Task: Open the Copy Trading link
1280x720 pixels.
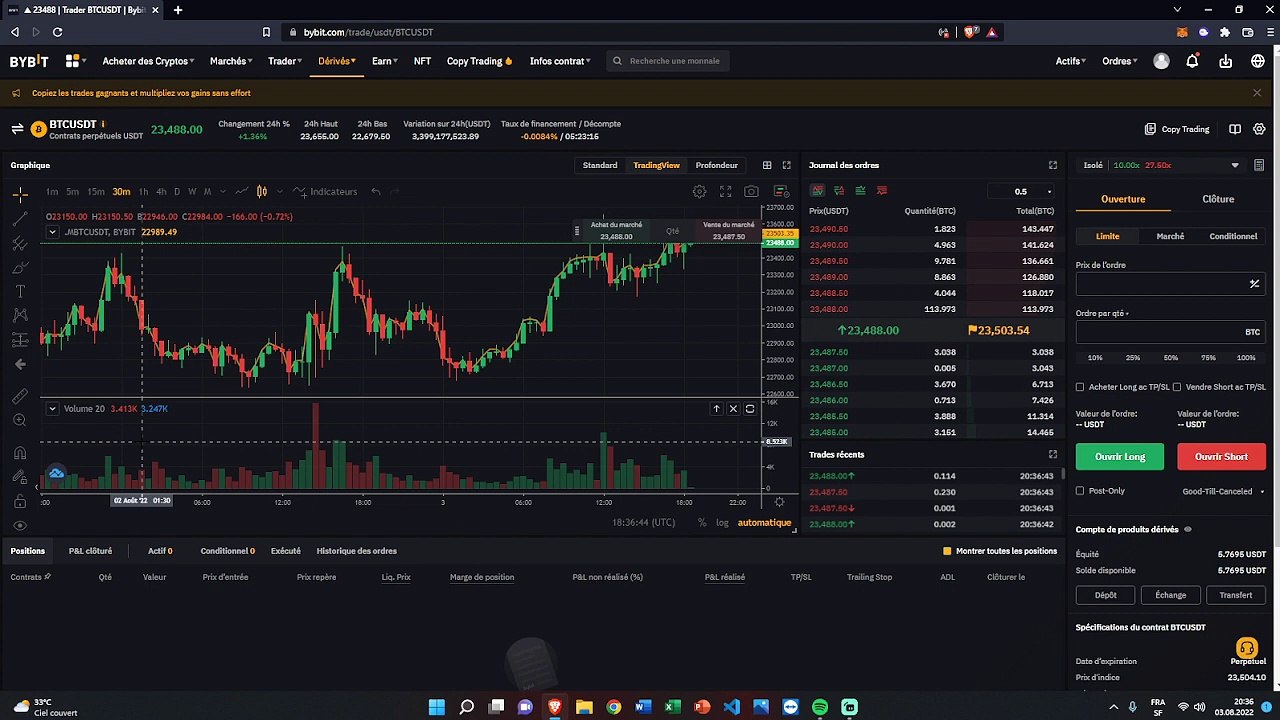Action: pos(1177,129)
